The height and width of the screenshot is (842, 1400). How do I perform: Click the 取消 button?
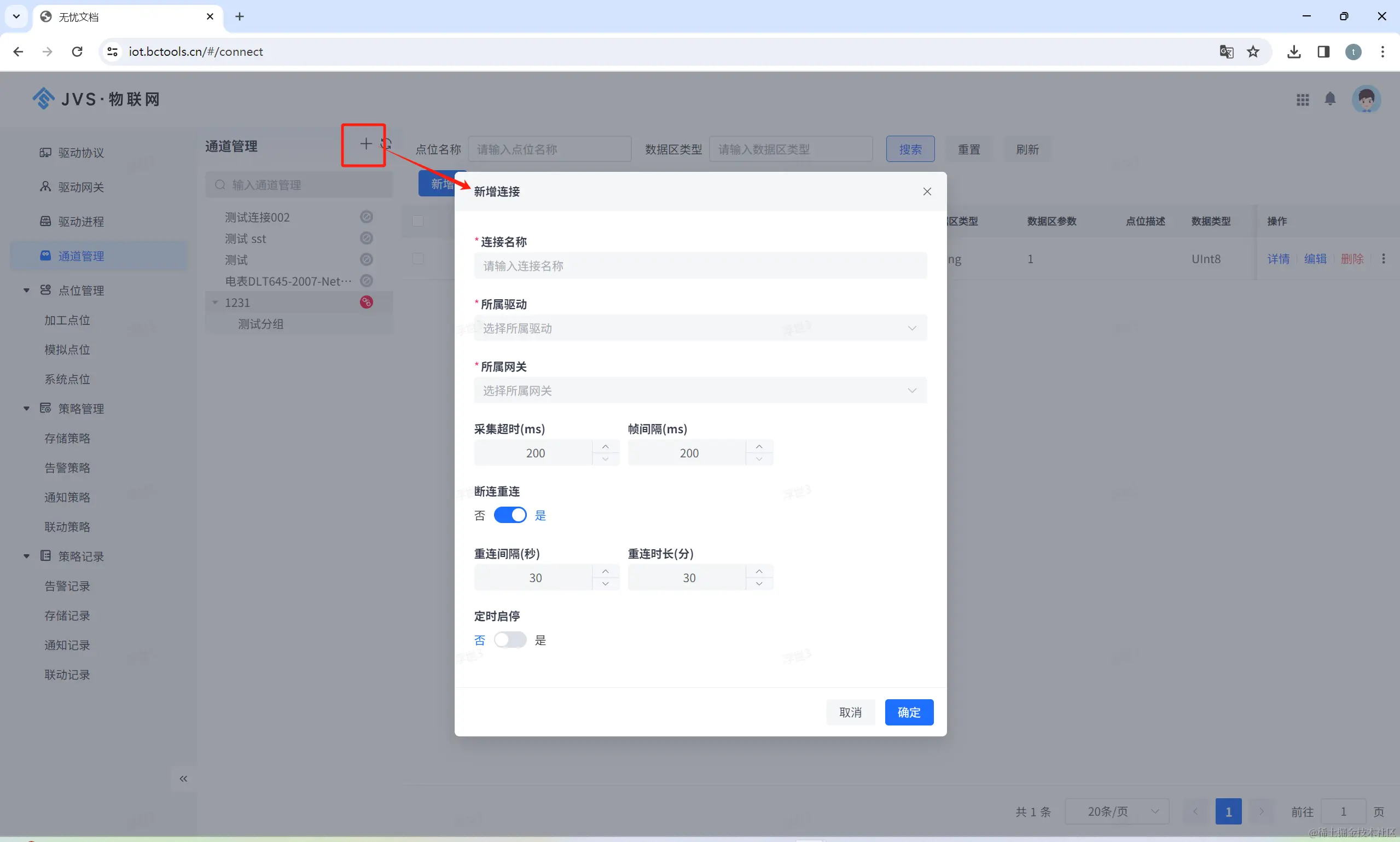pos(850,712)
